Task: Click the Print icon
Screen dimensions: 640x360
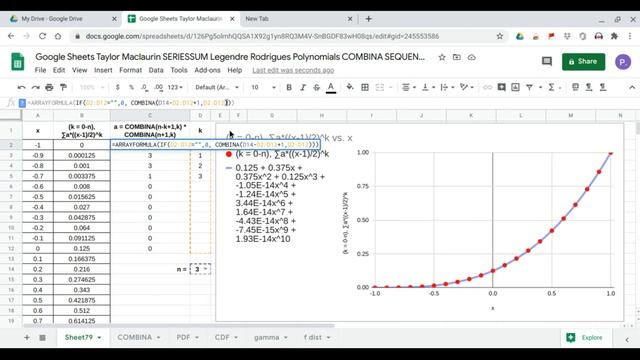Action: pyautogui.click(x=49, y=87)
